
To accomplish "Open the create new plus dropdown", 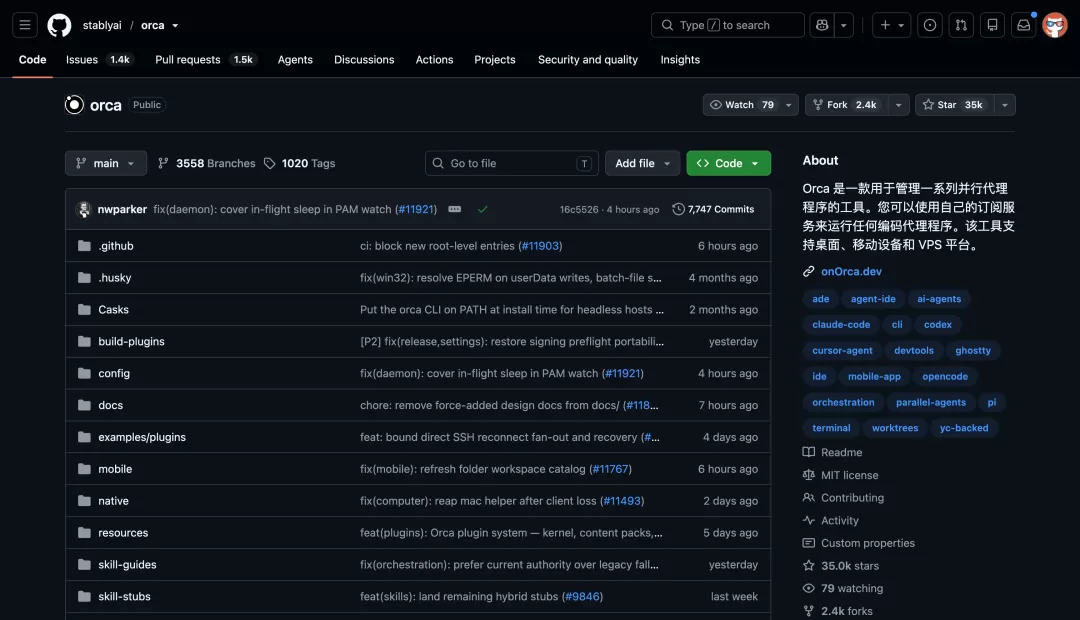I will coord(892,25).
